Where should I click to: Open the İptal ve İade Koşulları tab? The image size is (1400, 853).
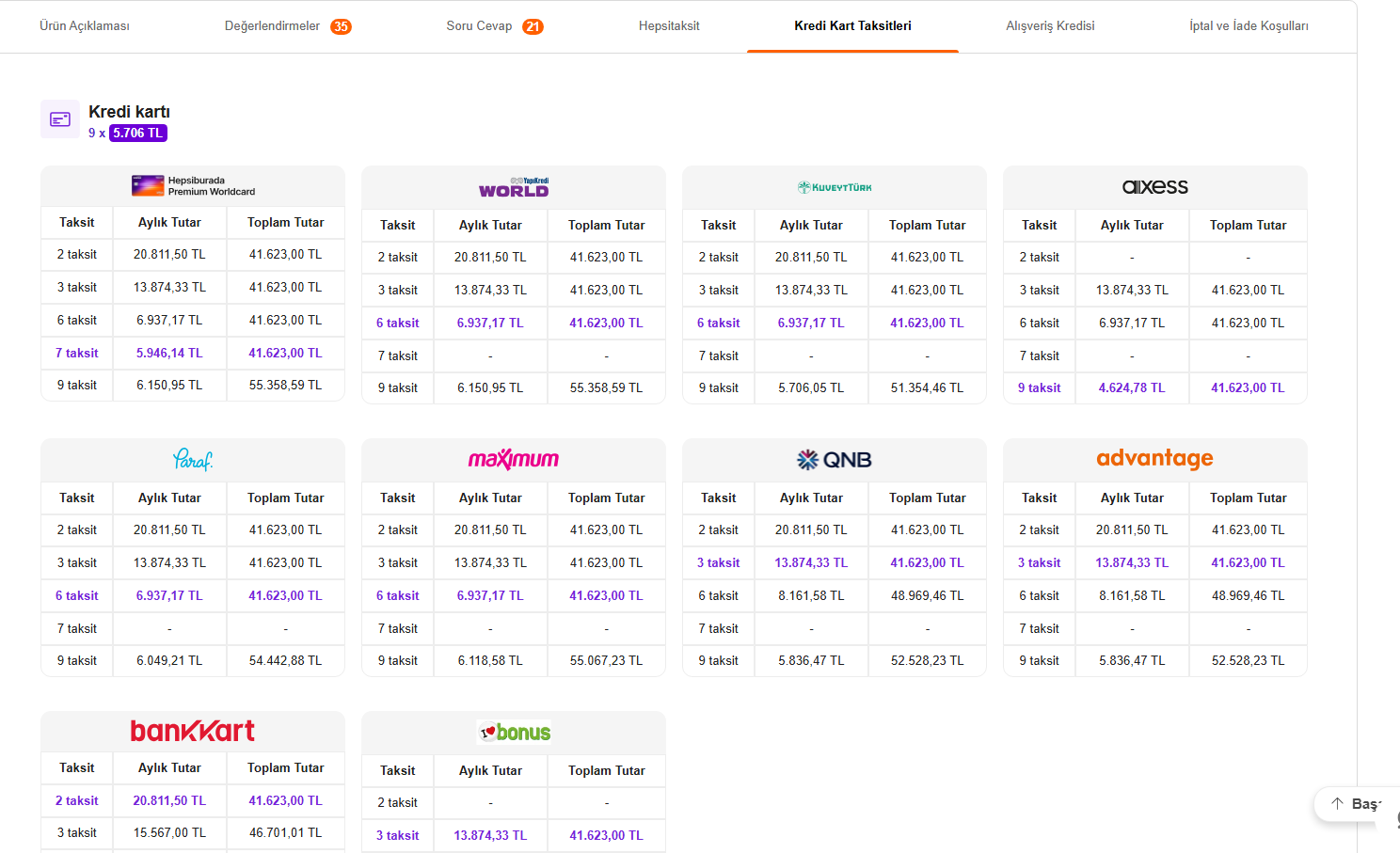[1249, 26]
